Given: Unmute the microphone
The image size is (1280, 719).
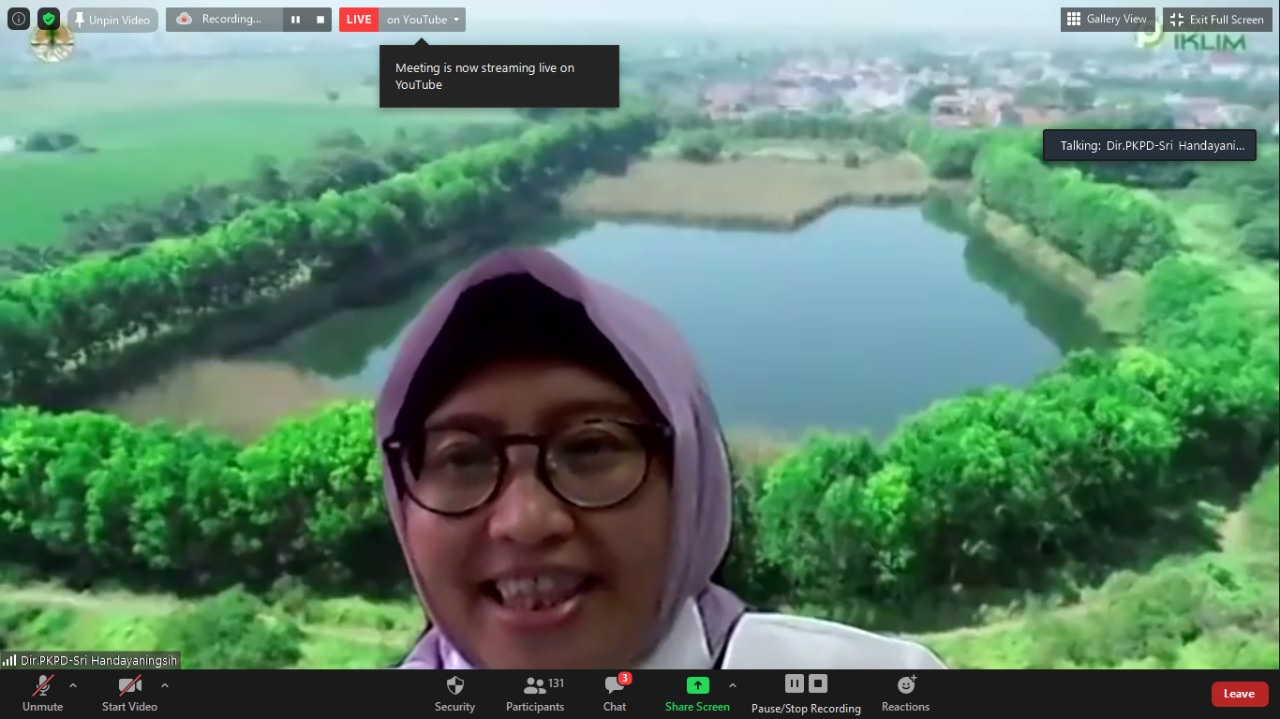Looking at the screenshot, I should pos(43,693).
